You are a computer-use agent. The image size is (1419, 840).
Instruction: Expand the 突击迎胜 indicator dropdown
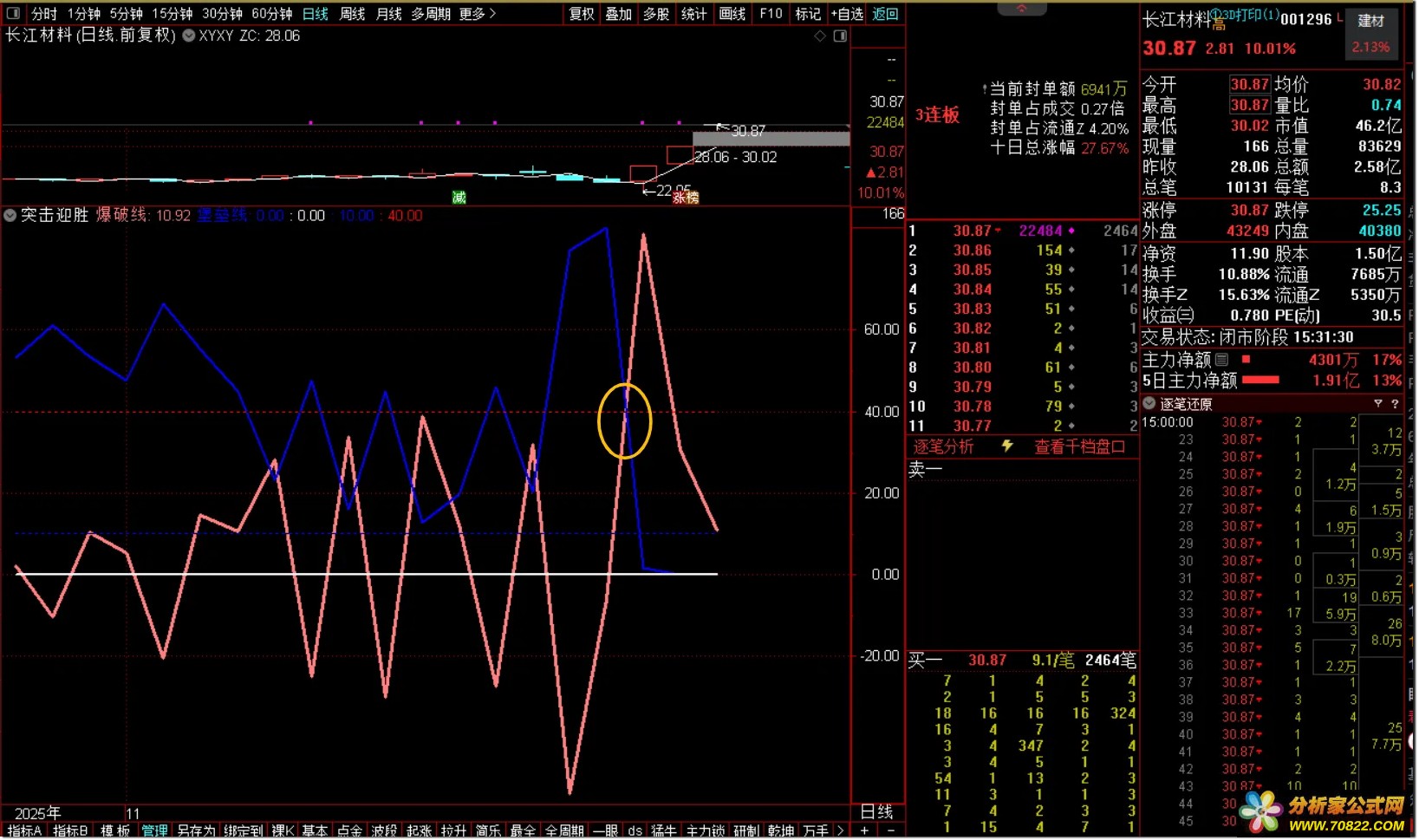click(10, 215)
